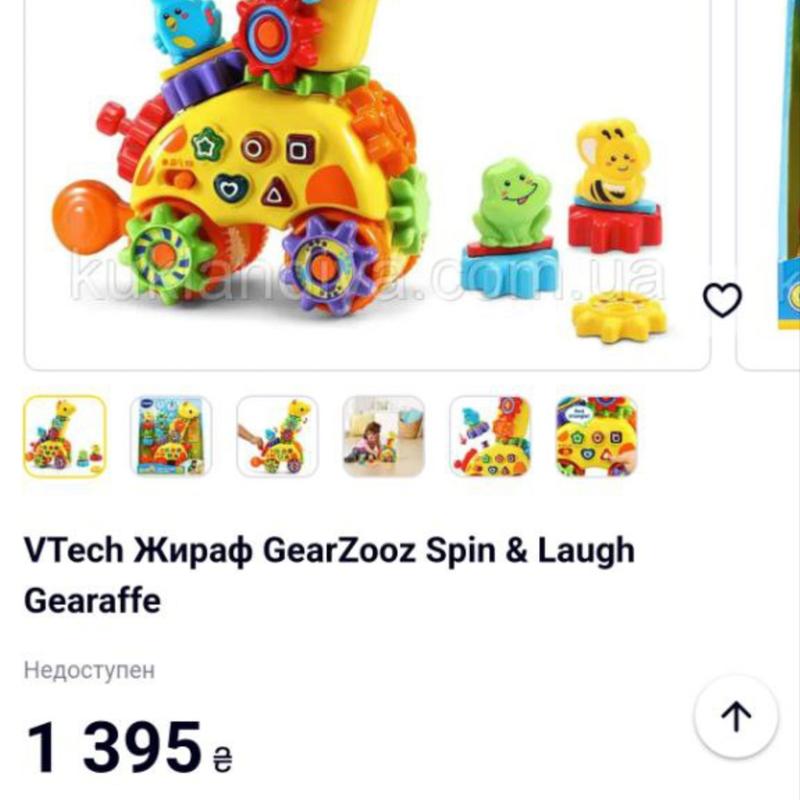Screen dimensions: 800x800
Task: Tap the scroll-to-top arrow button
Action: tap(736, 716)
